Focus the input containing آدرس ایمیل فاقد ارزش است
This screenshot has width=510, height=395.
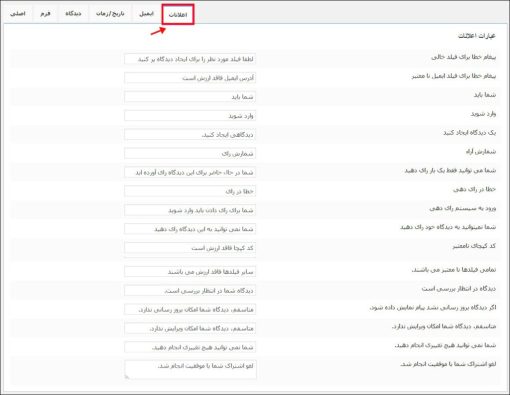point(190,78)
